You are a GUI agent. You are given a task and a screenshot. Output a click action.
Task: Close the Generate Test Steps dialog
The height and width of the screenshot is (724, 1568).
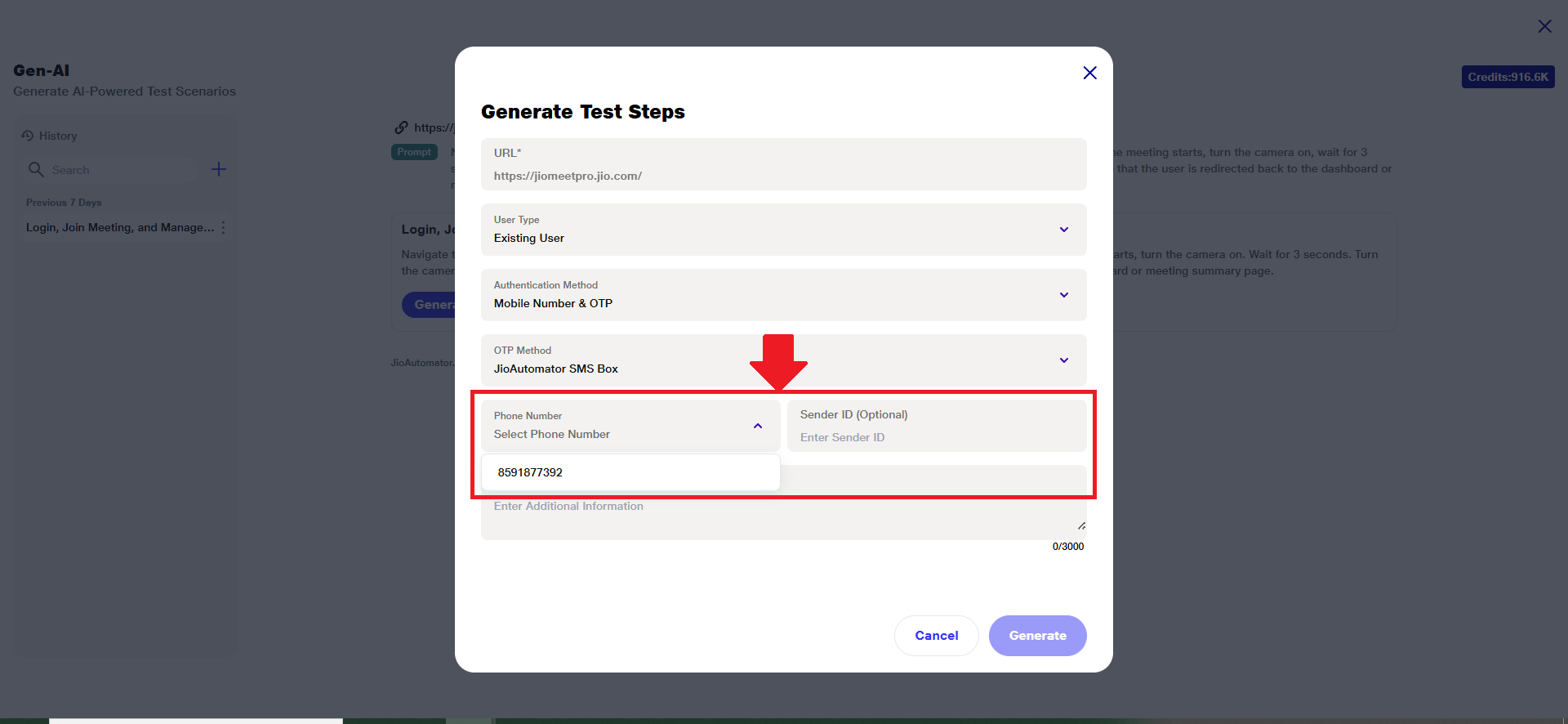click(x=1089, y=73)
